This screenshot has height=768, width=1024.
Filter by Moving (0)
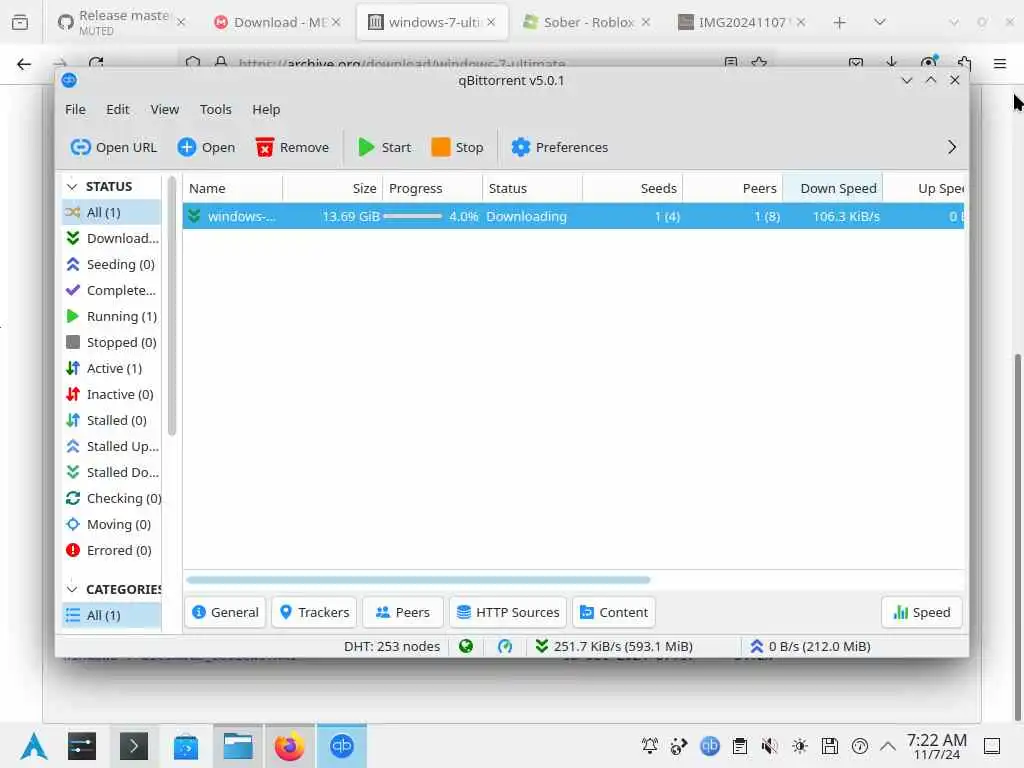click(x=111, y=525)
